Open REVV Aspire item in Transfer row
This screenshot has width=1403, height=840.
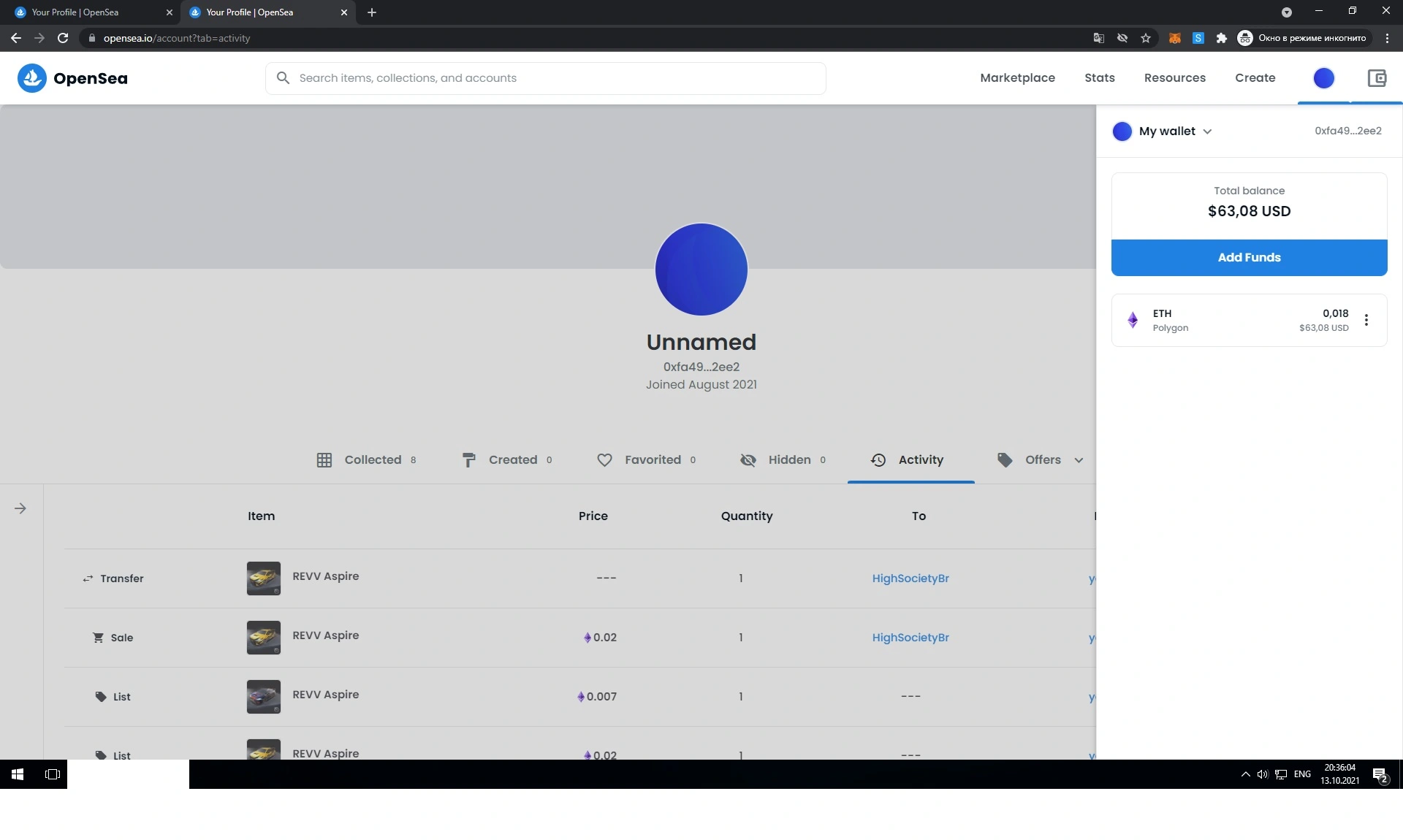coord(325,576)
